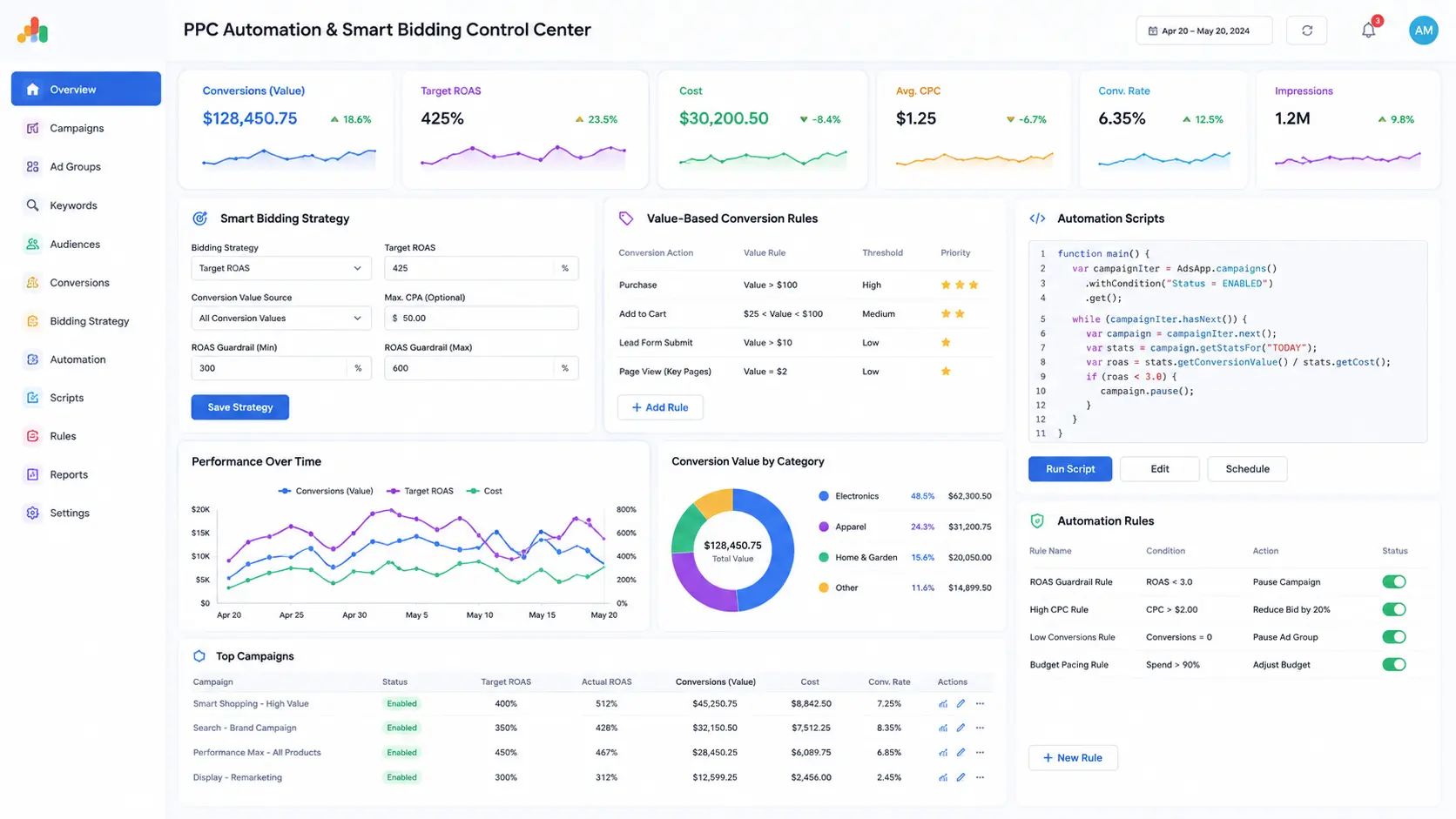
Task: Click the Target ROAS input field
Action: click(481, 268)
